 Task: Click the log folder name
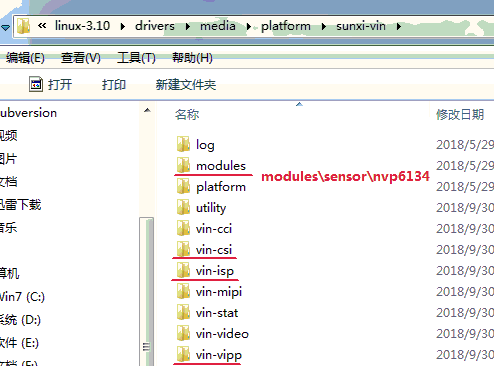click(205, 145)
